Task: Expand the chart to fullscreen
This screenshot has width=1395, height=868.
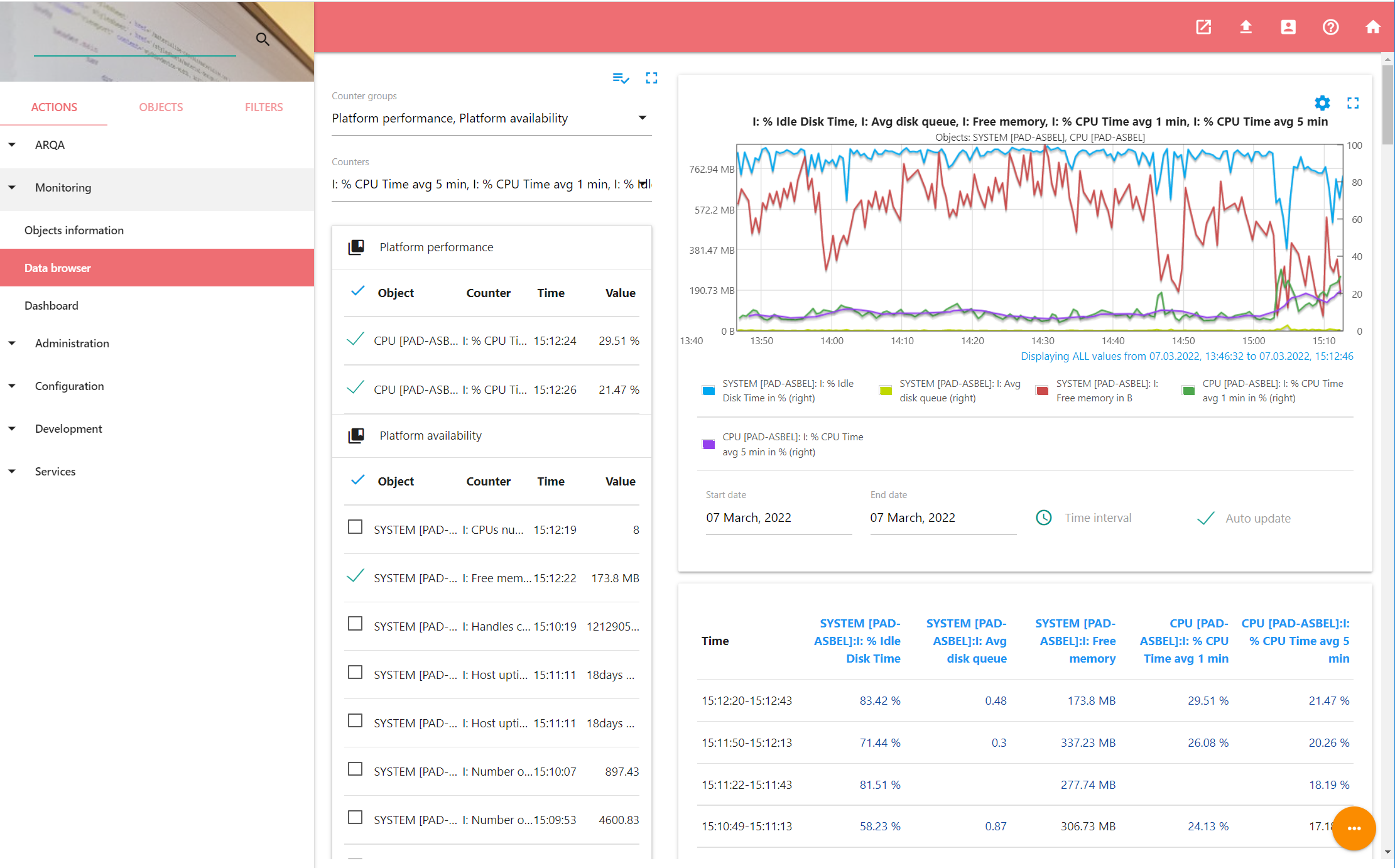Action: 1353,103
